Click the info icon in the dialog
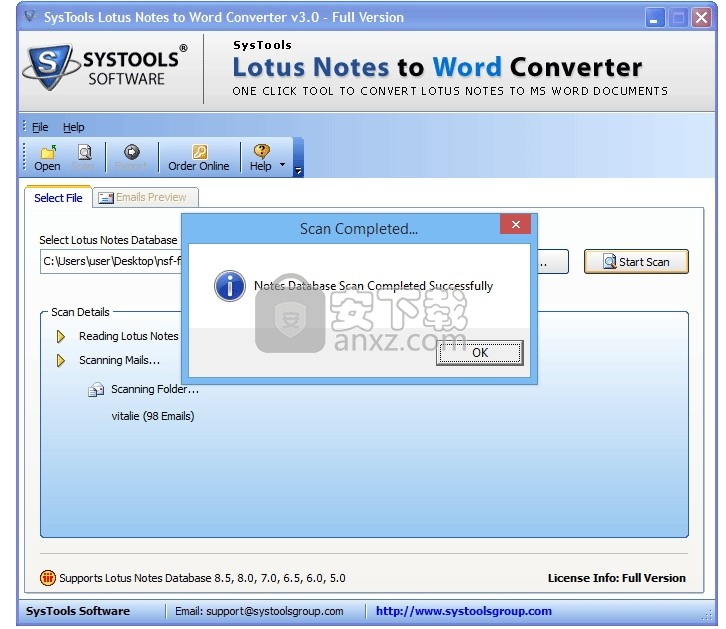The image size is (726, 629). (230, 286)
